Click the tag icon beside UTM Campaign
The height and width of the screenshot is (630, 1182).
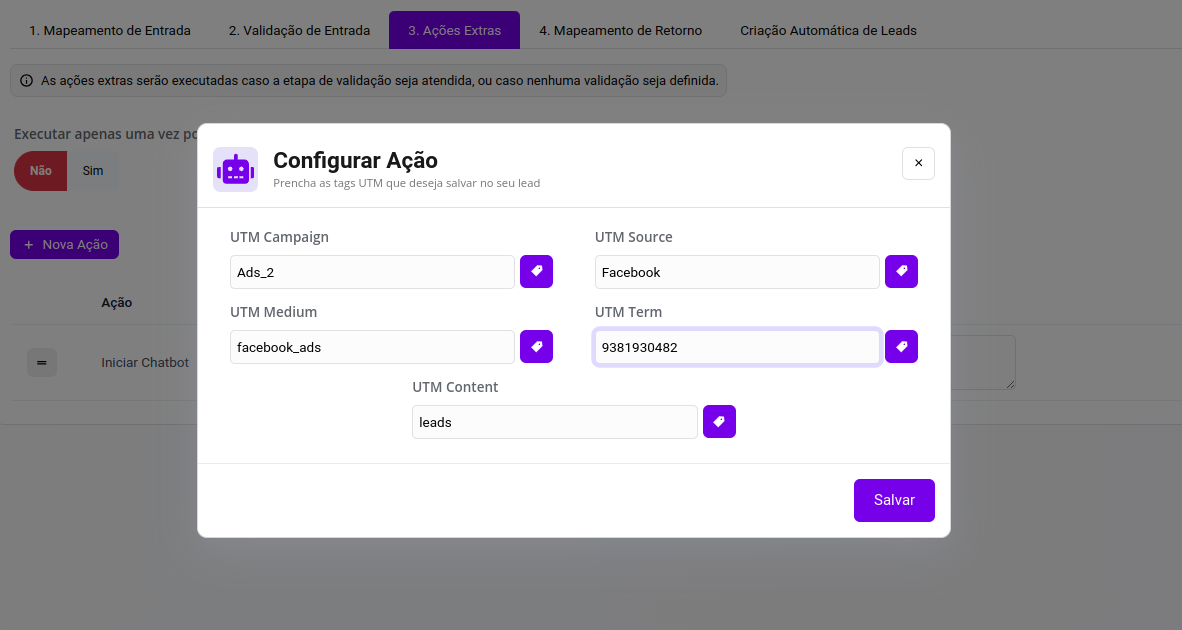[536, 271]
